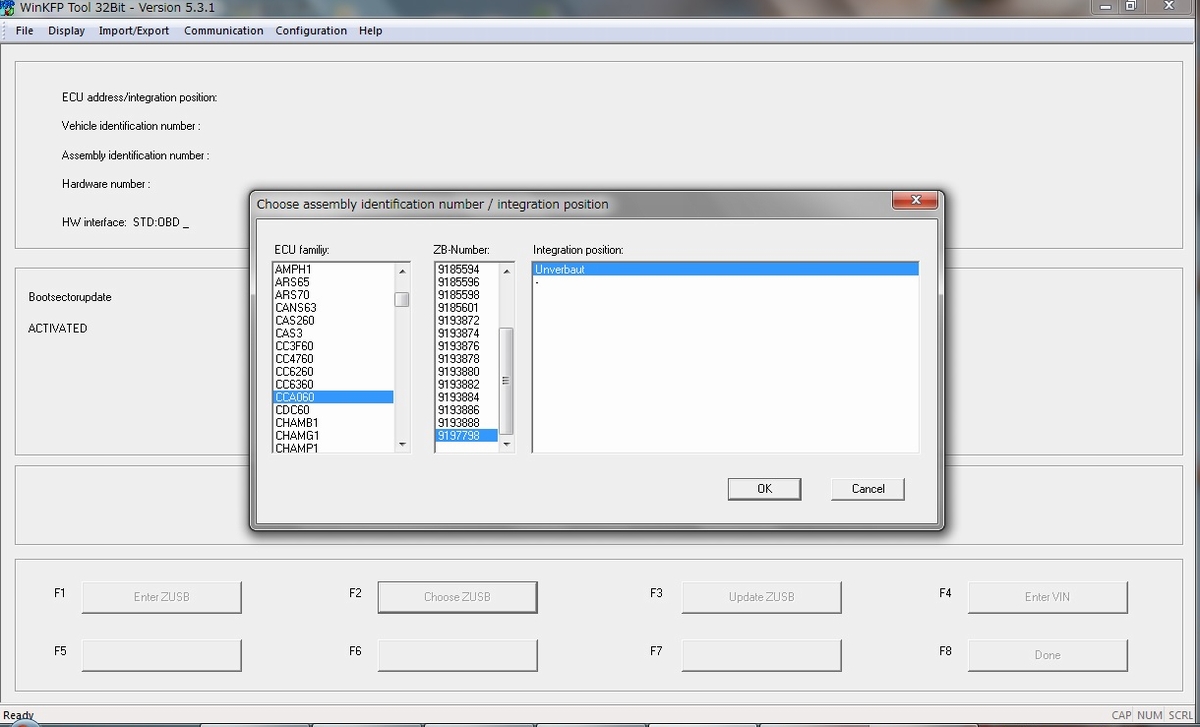1200x727 pixels.
Task: Click ECU family list scroll up arrow
Action: point(402,271)
